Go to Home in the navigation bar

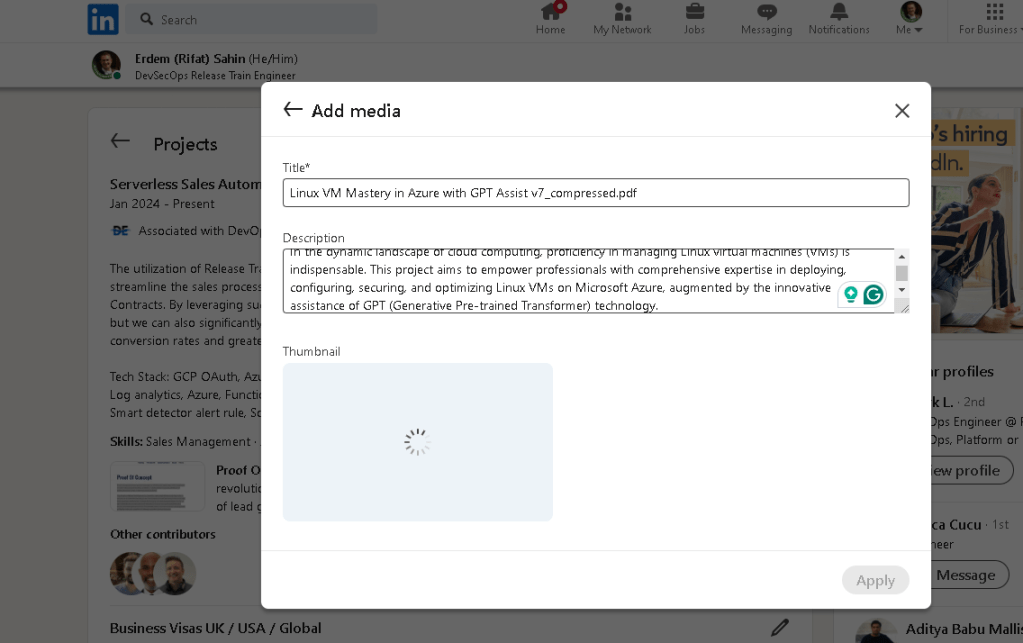(x=551, y=19)
